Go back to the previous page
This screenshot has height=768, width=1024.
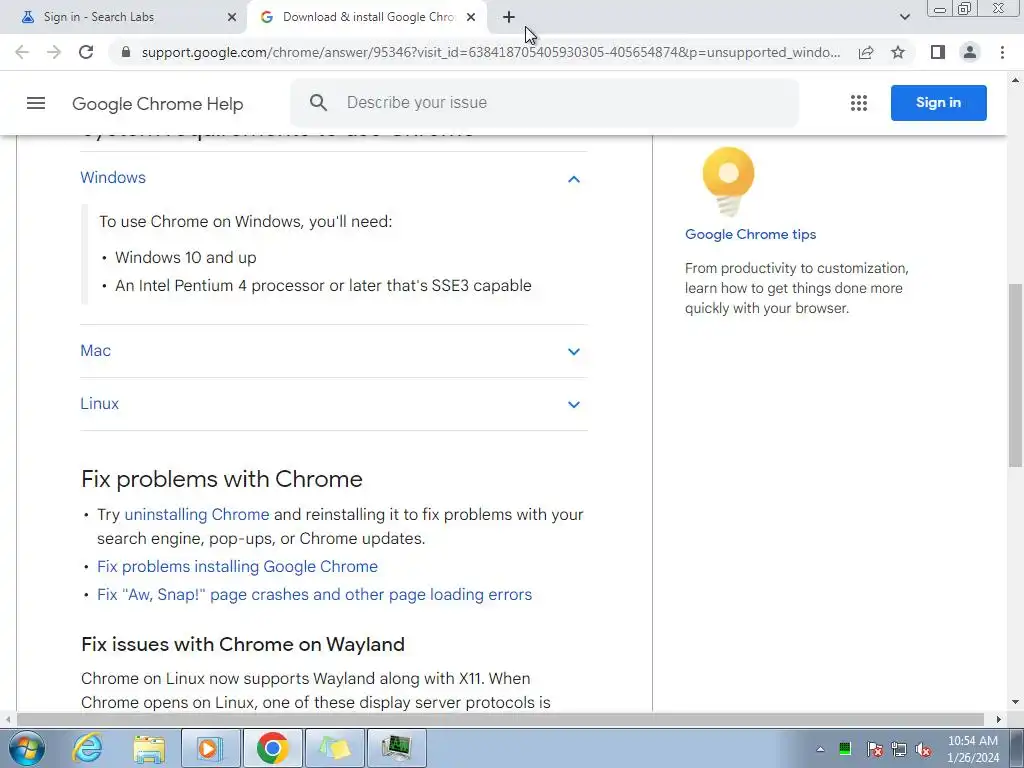(x=22, y=52)
